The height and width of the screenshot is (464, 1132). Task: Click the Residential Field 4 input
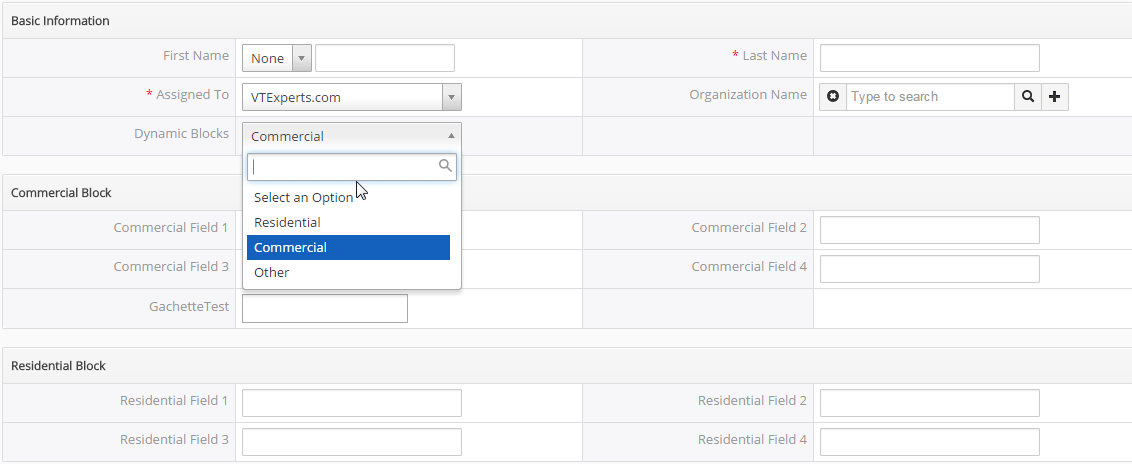point(930,442)
